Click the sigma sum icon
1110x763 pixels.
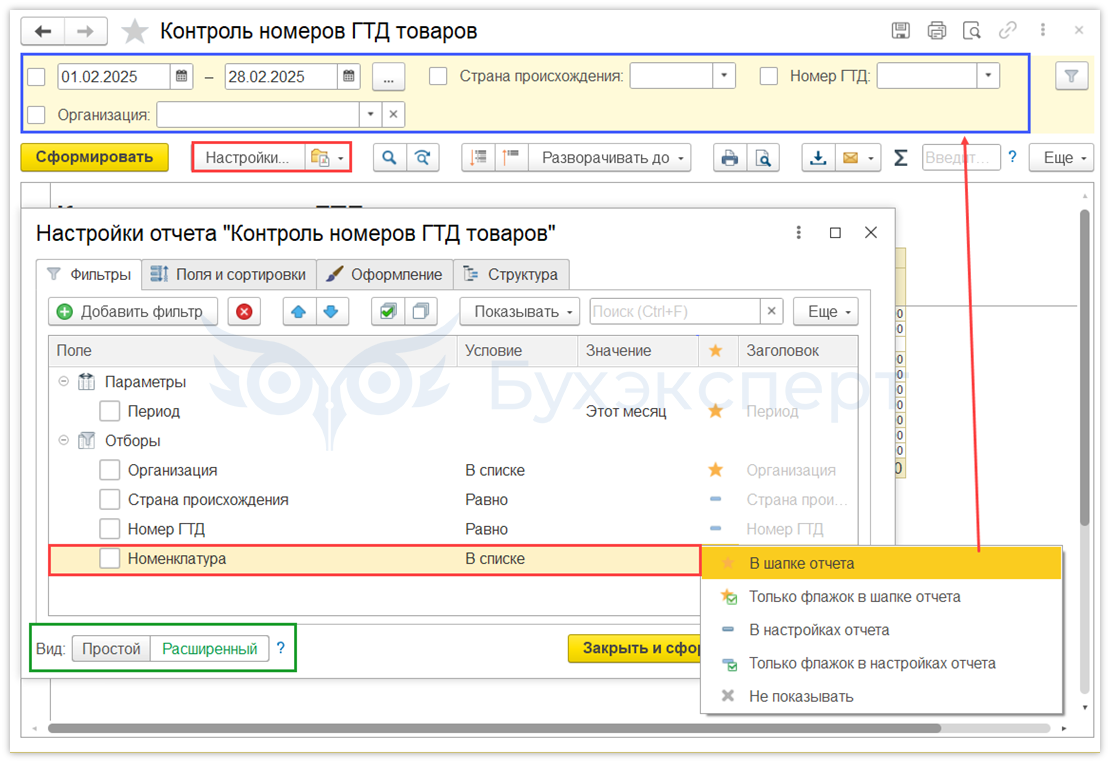[x=900, y=157]
